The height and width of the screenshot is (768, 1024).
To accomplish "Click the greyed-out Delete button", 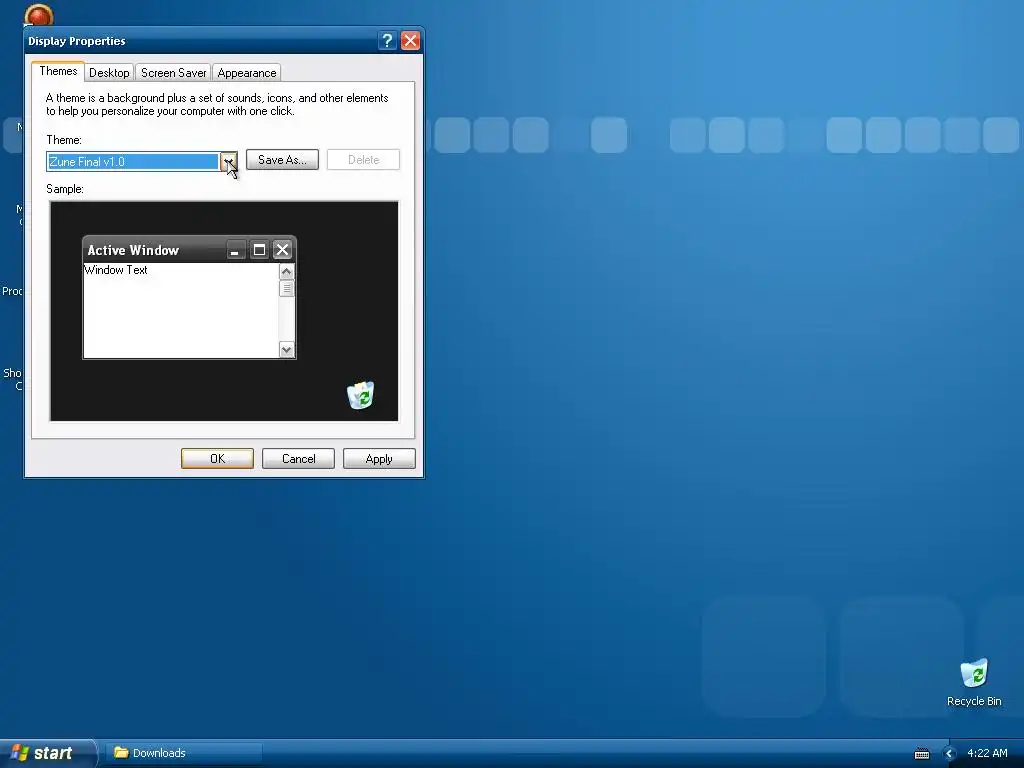I will point(363,160).
